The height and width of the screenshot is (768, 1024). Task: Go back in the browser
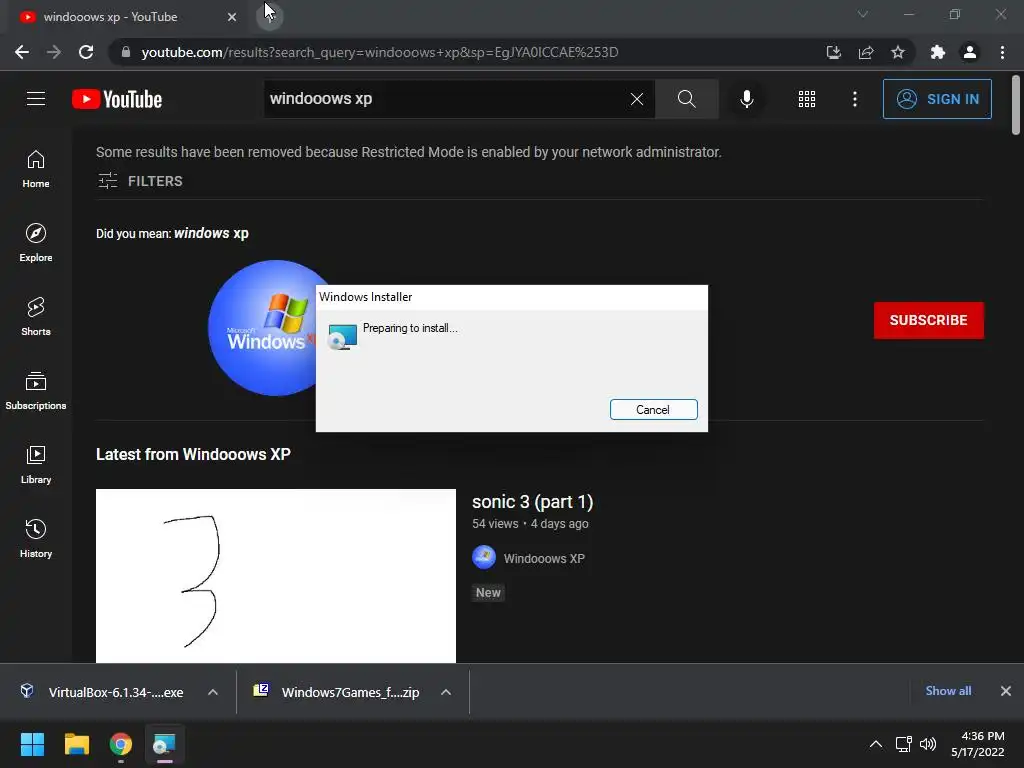coord(22,52)
